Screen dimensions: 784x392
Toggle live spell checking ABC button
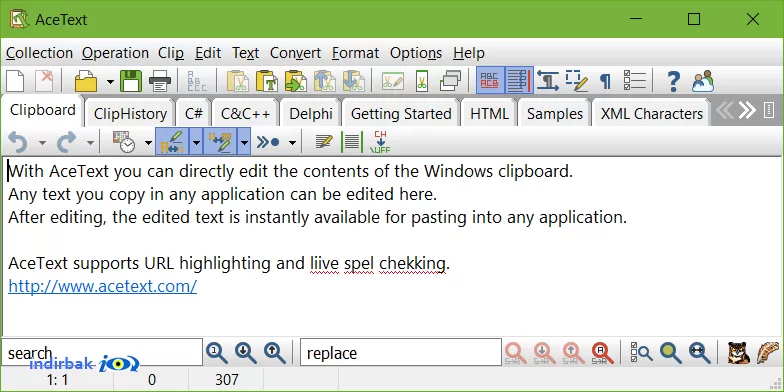(490, 81)
